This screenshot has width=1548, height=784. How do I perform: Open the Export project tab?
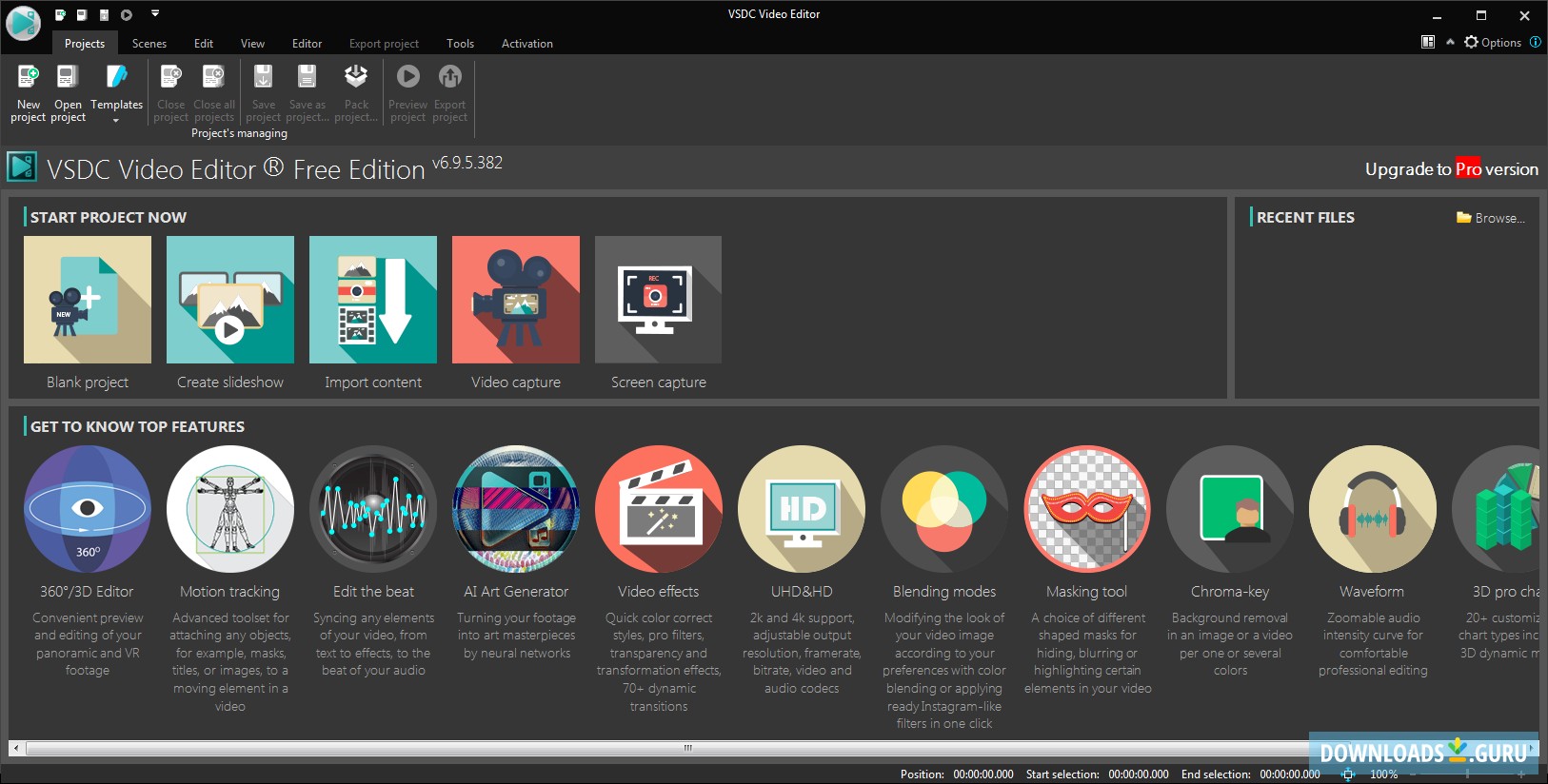pyautogui.click(x=384, y=44)
